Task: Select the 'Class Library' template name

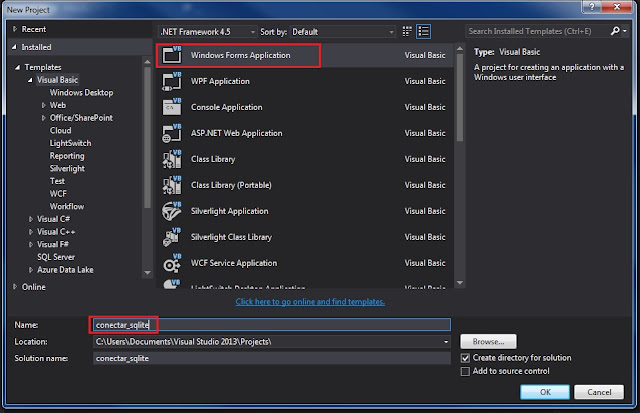Action: pos(213,159)
